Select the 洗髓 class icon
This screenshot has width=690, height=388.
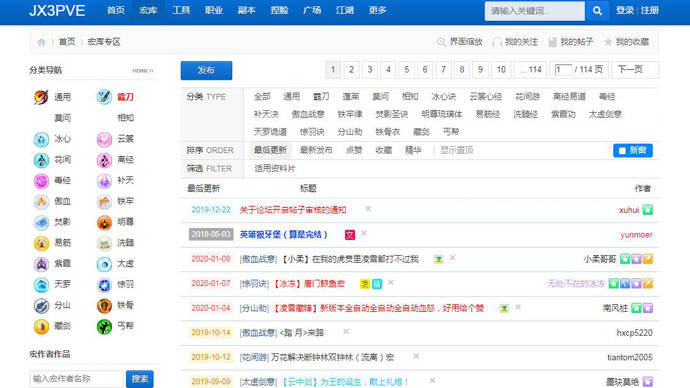point(104,243)
